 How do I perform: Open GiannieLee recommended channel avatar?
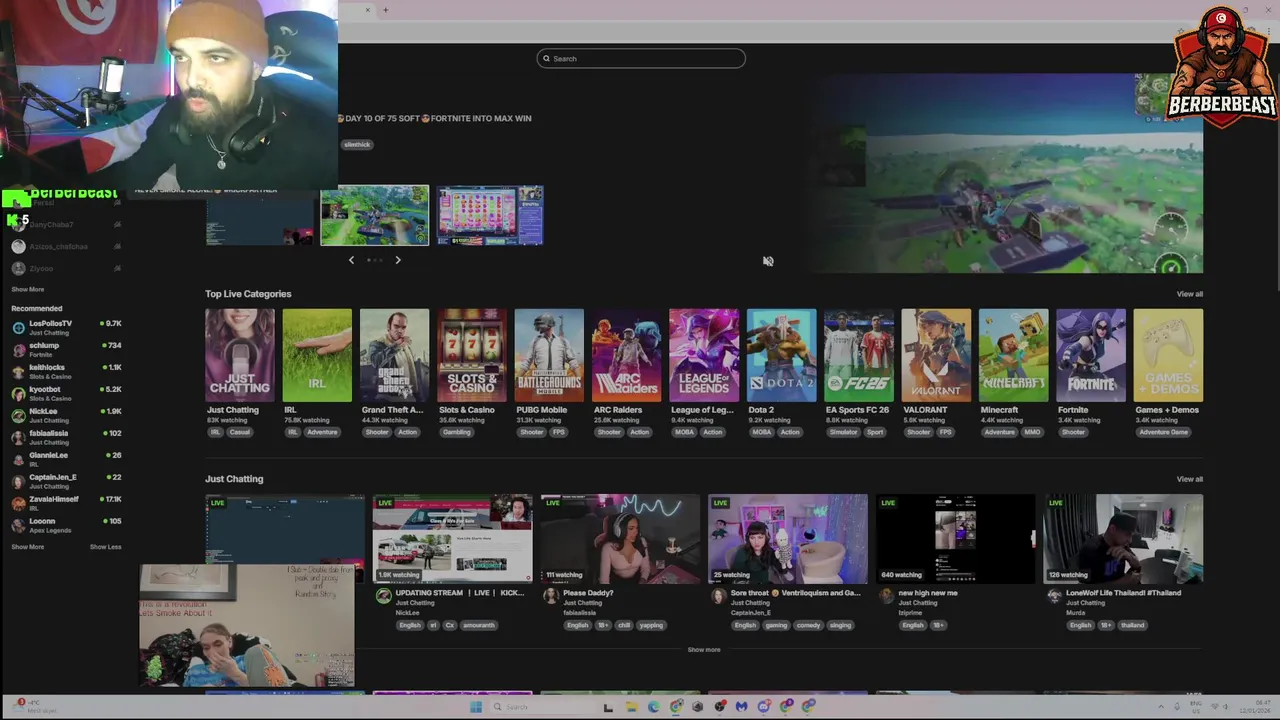click(x=18, y=459)
